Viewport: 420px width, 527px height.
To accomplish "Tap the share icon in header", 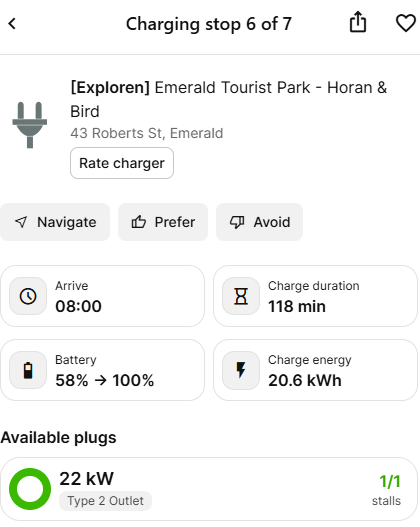I will pyautogui.click(x=358, y=22).
